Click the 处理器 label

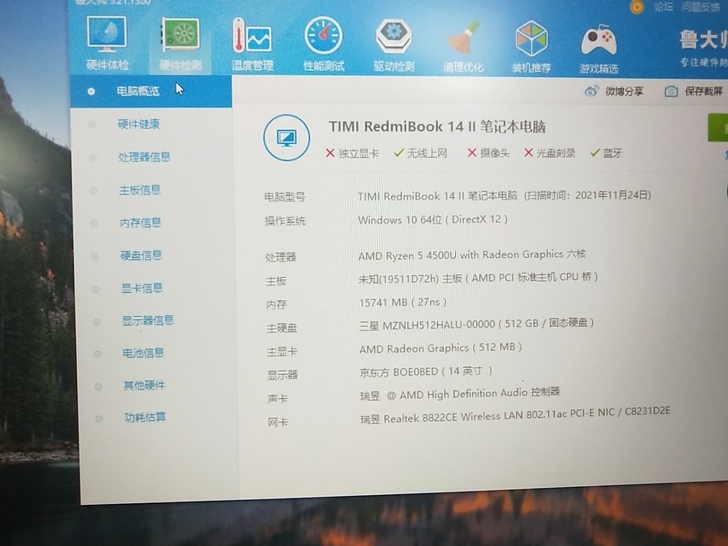click(x=280, y=257)
